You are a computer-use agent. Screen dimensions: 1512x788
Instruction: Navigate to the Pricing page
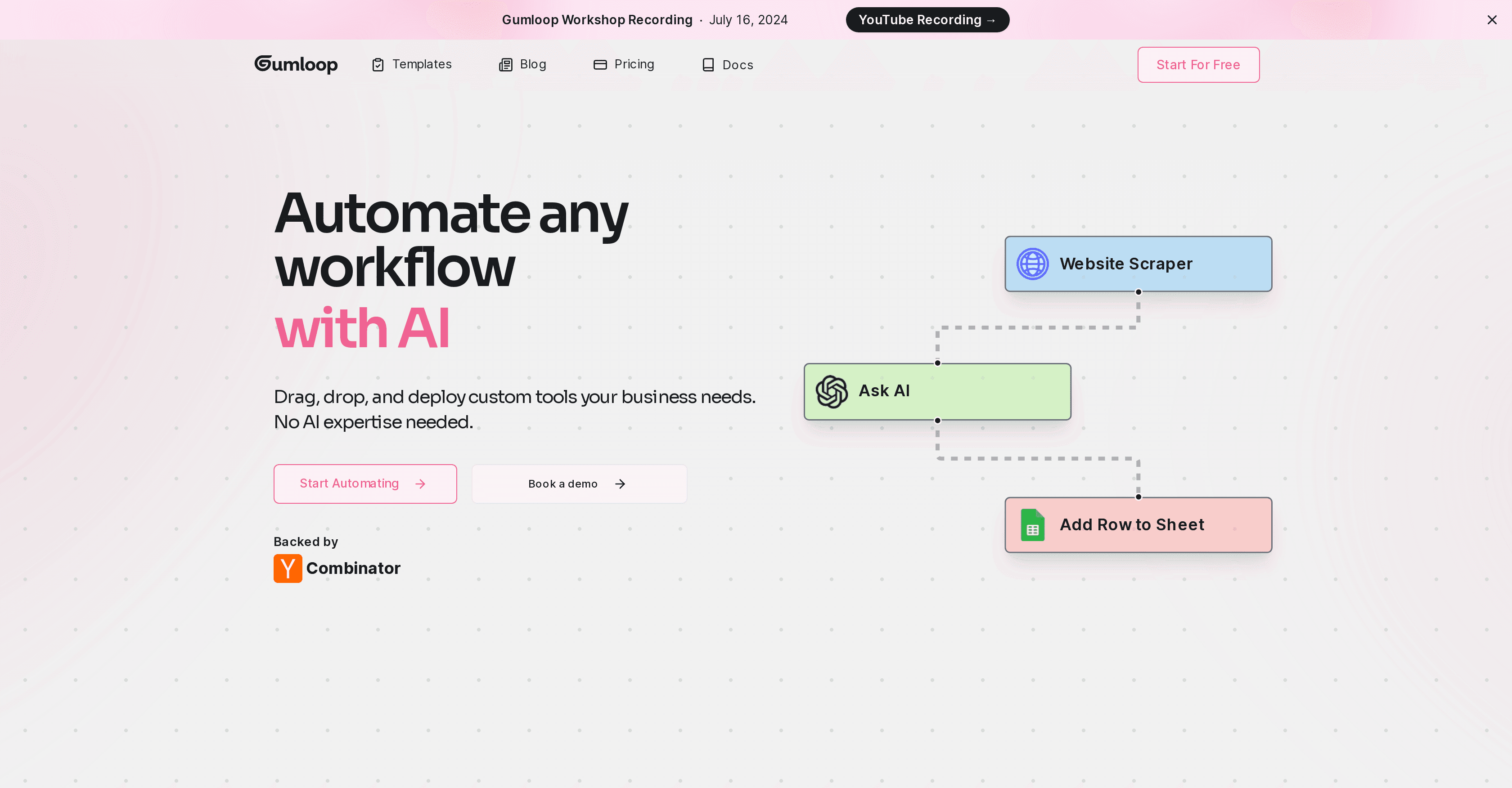[x=634, y=64]
